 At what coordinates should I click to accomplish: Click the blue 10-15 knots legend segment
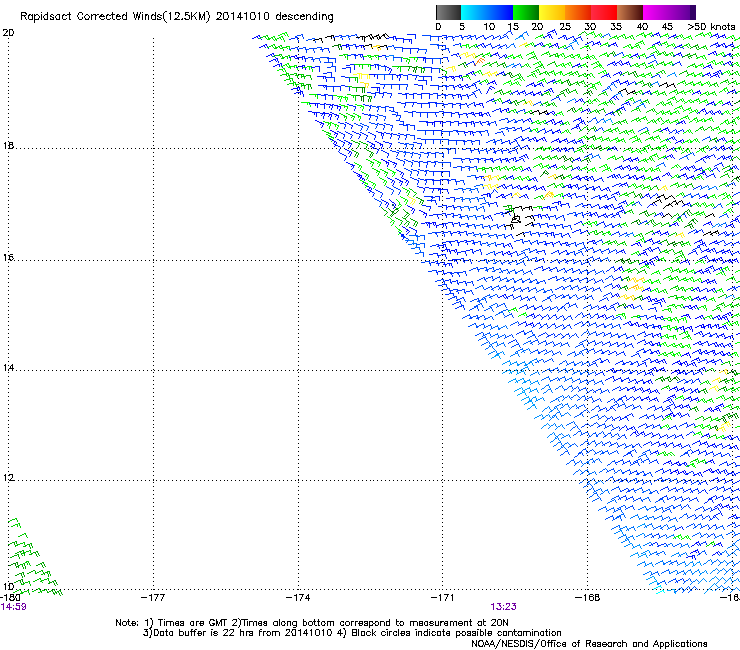[x=500, y=12]
